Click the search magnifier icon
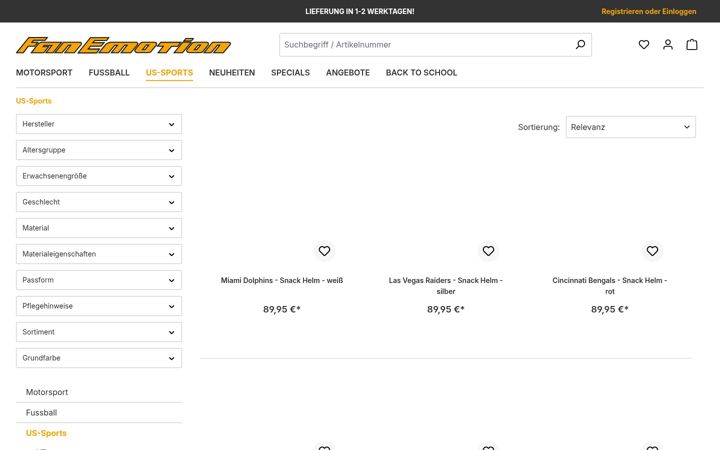The height and width of the screenshot is (450, 720). 580,45
